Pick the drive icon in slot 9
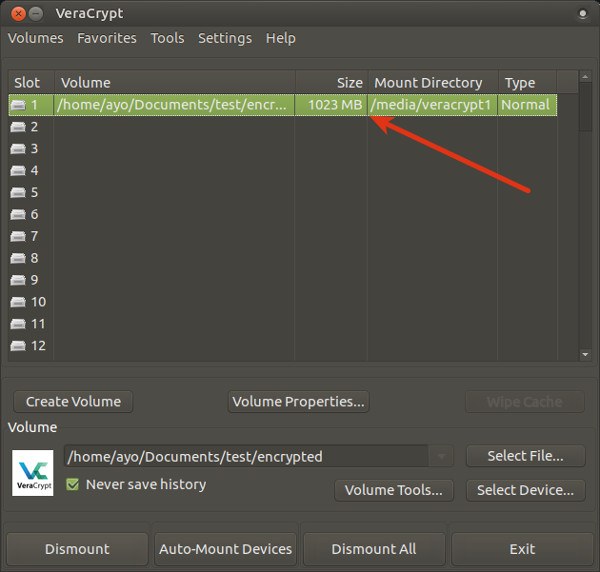600x572 pixels. pyautogui.click(x=18, y=280)
